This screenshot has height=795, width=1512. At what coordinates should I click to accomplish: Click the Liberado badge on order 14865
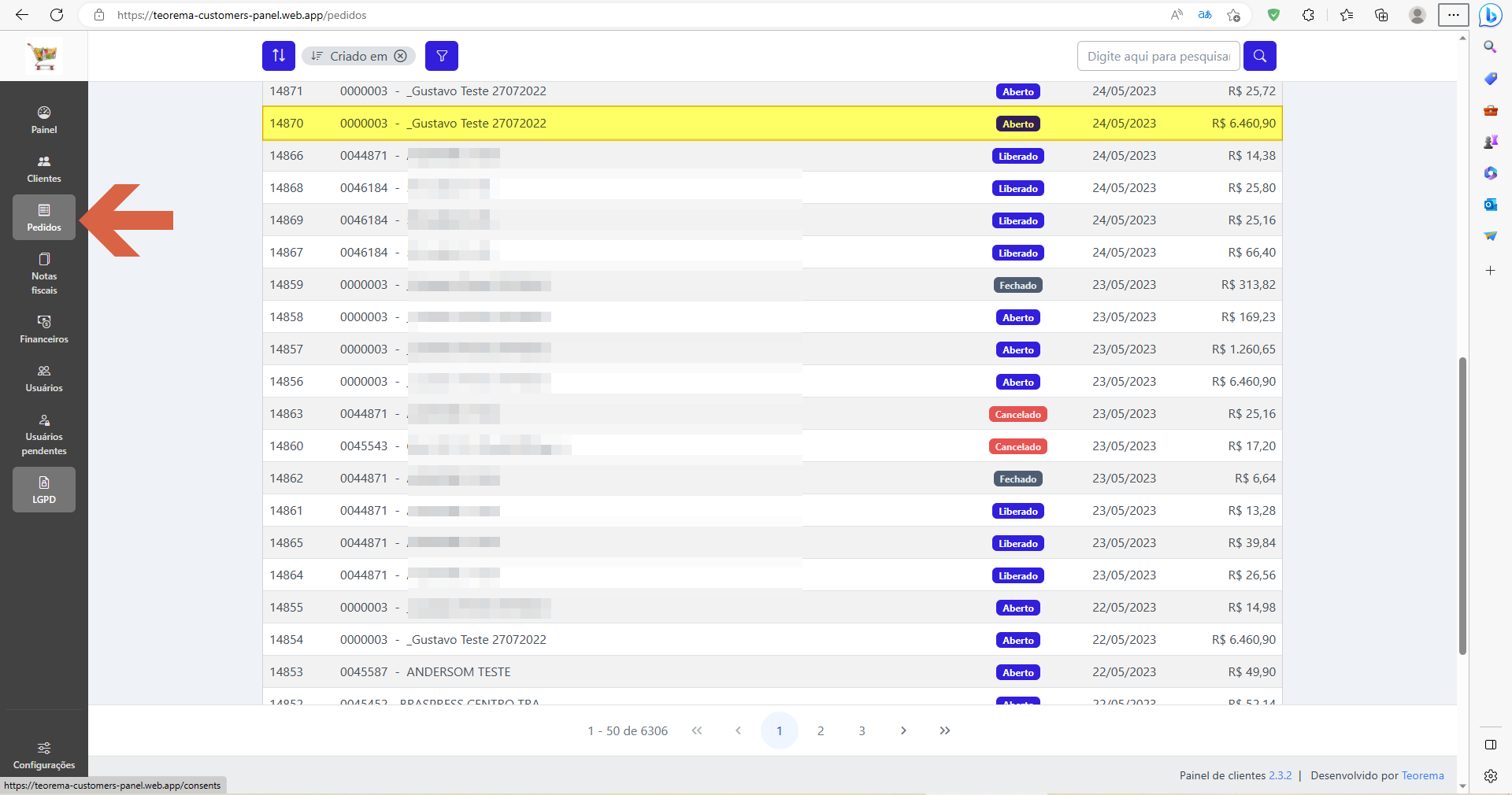1018,543
